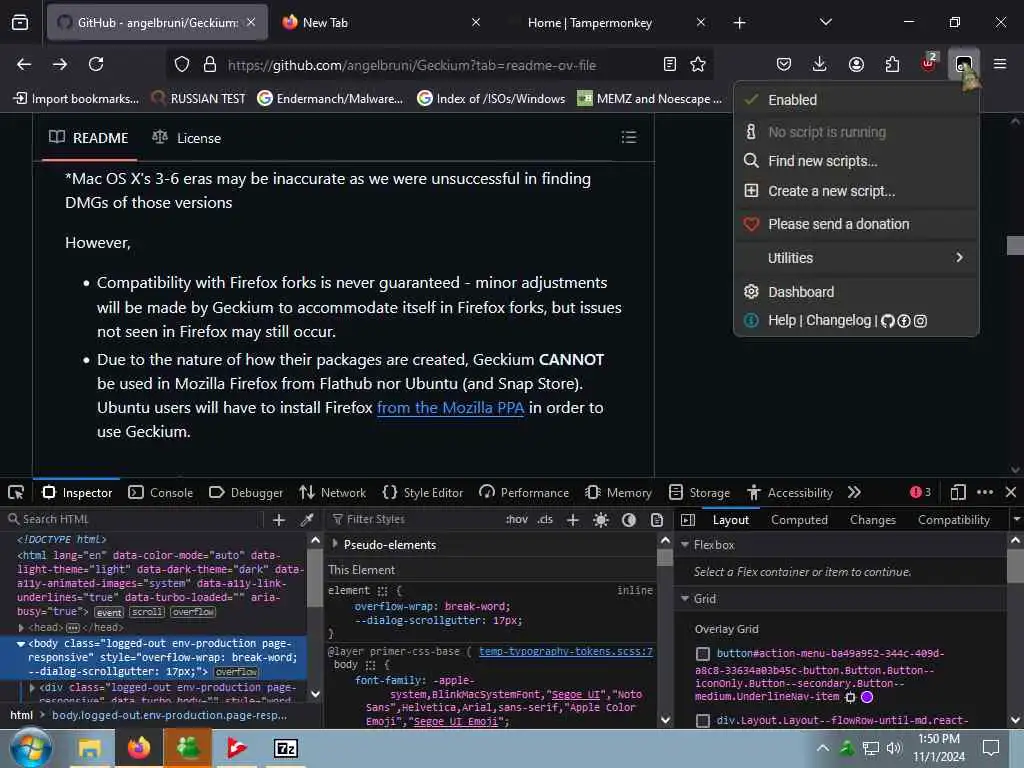Toggle reader view in address bar
Viewport: 1024px width, 768px height.
pyautogui.click(x=669, y=65)
